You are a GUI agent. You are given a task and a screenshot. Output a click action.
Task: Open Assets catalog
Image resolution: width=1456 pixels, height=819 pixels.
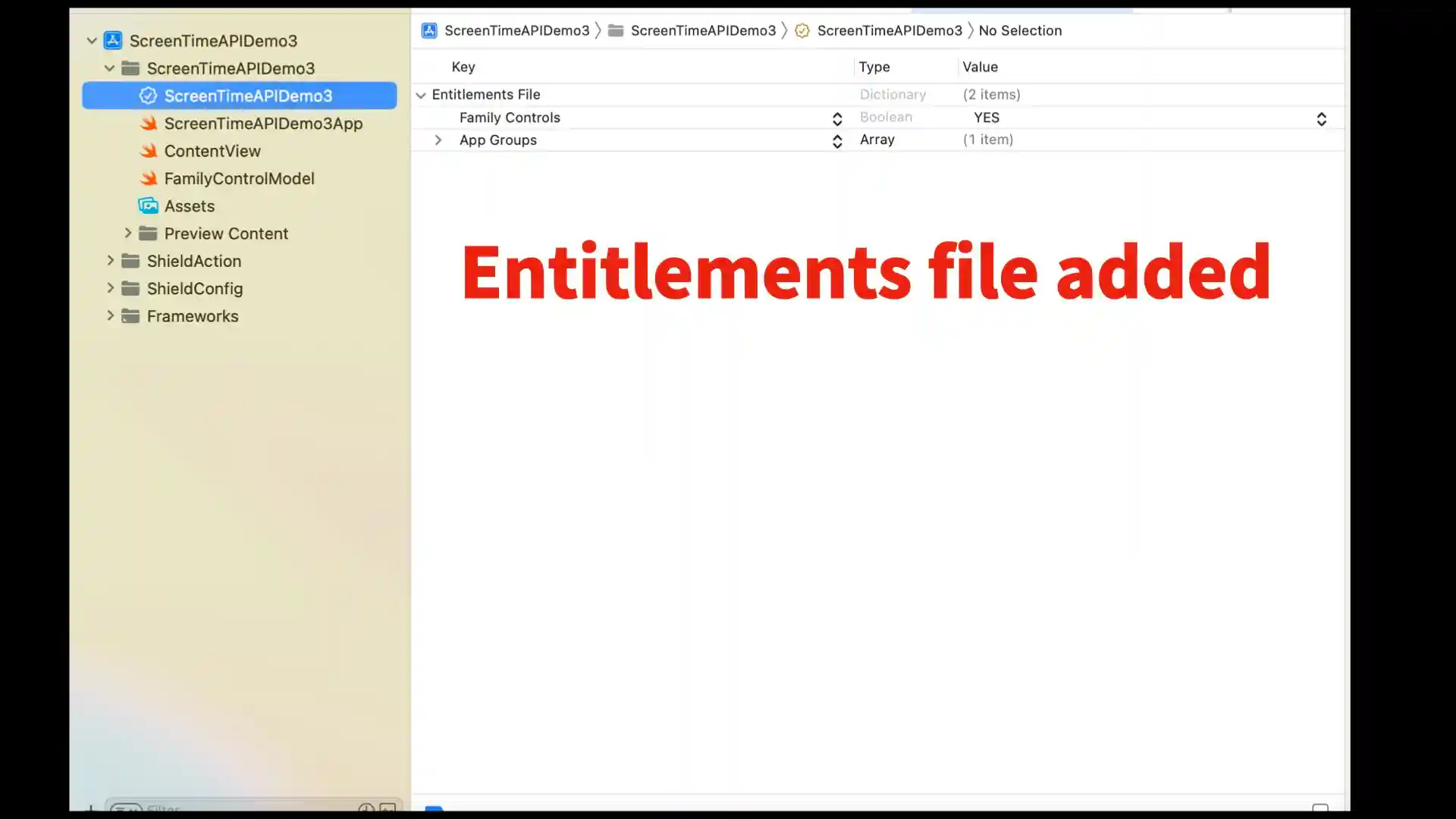pos(189,206)
